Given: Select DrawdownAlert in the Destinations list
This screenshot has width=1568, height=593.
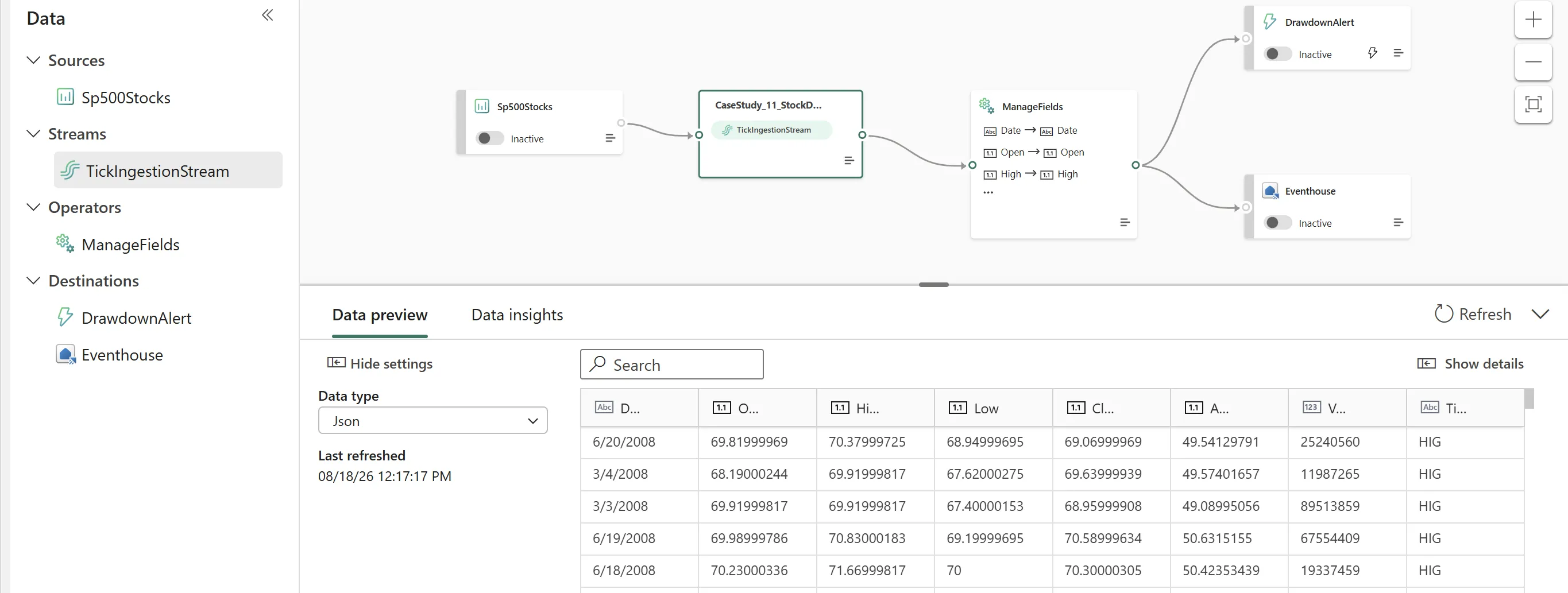Looking at the screenshot, I should pos(136,317).
